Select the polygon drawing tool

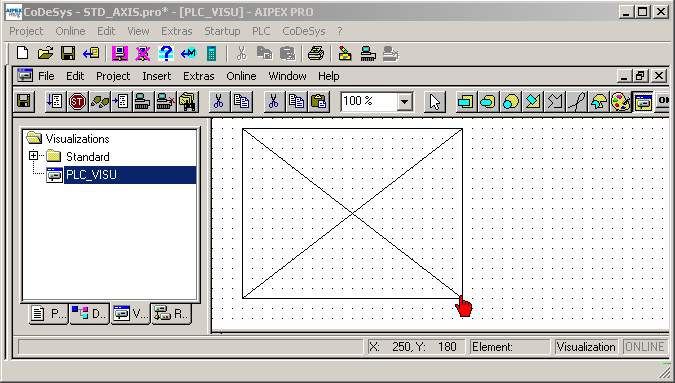pyautogui.click(x=533, y=102)
